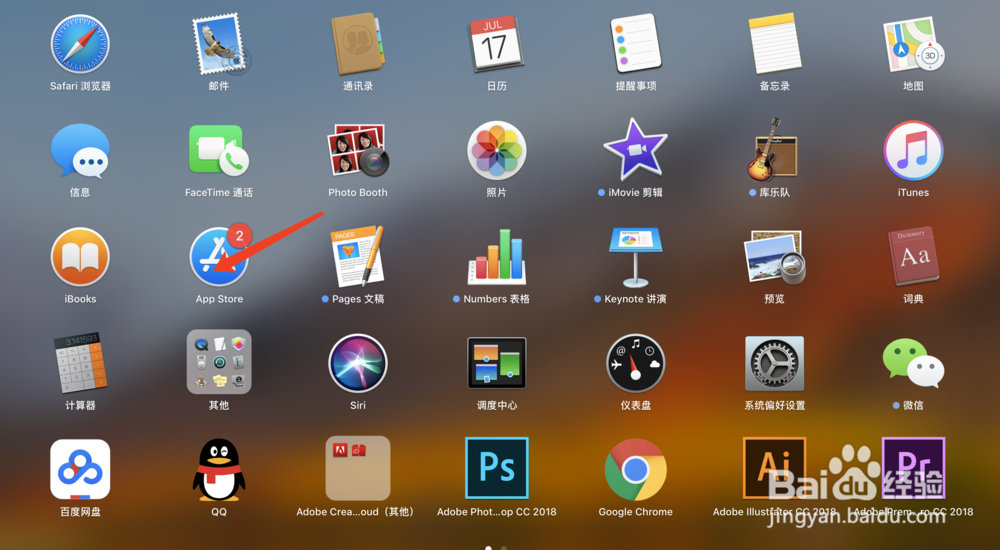Launch the Dictionary app (词典)
The image size is (1000, 550).
point(913,256)
